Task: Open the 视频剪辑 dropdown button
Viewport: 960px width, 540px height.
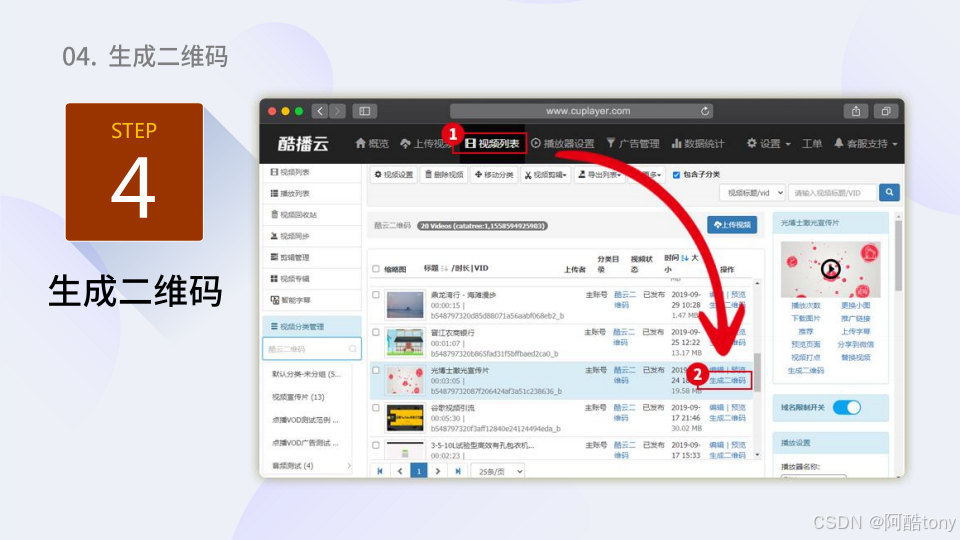Action: (546, 174)
